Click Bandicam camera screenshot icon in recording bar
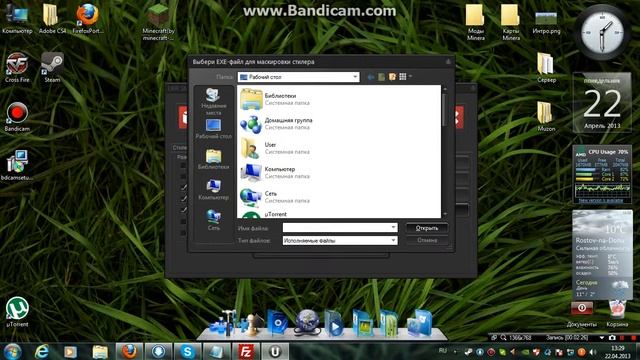Screen dimensions: 640x360 point(611,338)
